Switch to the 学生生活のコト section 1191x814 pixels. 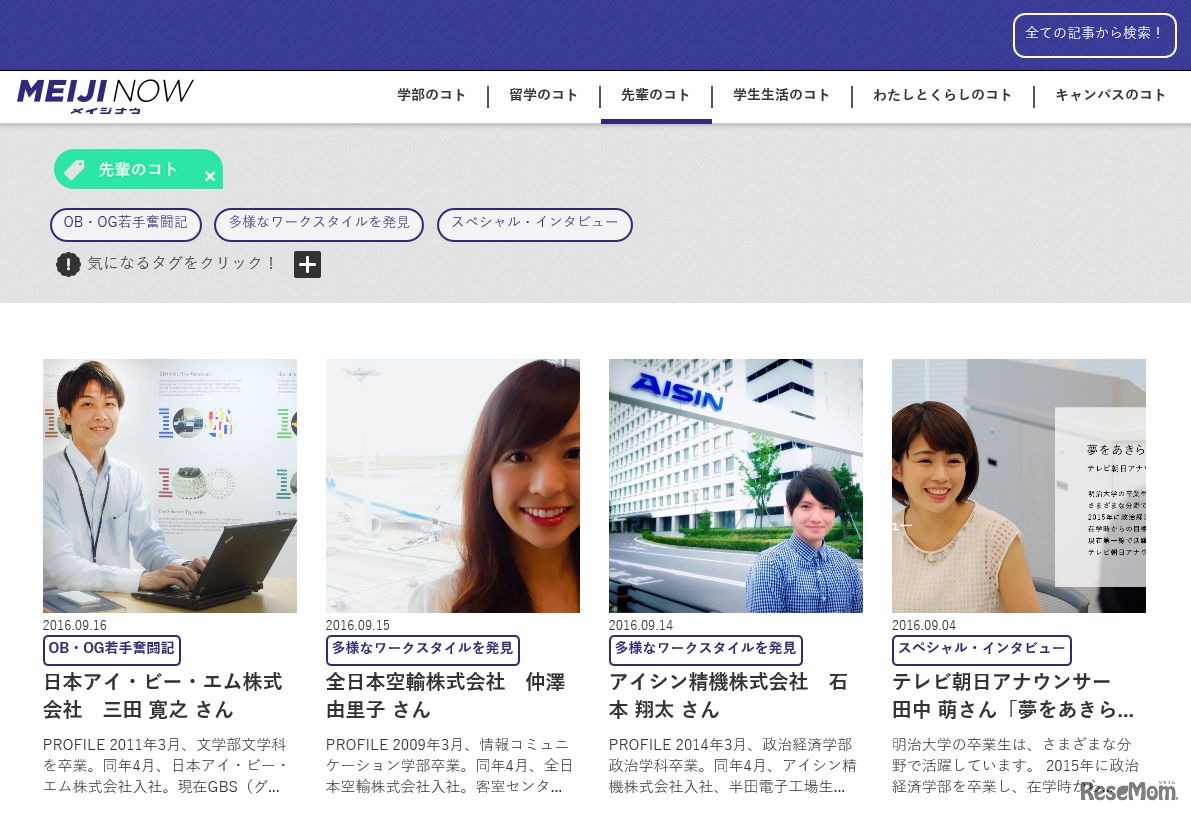click(781, 96)
